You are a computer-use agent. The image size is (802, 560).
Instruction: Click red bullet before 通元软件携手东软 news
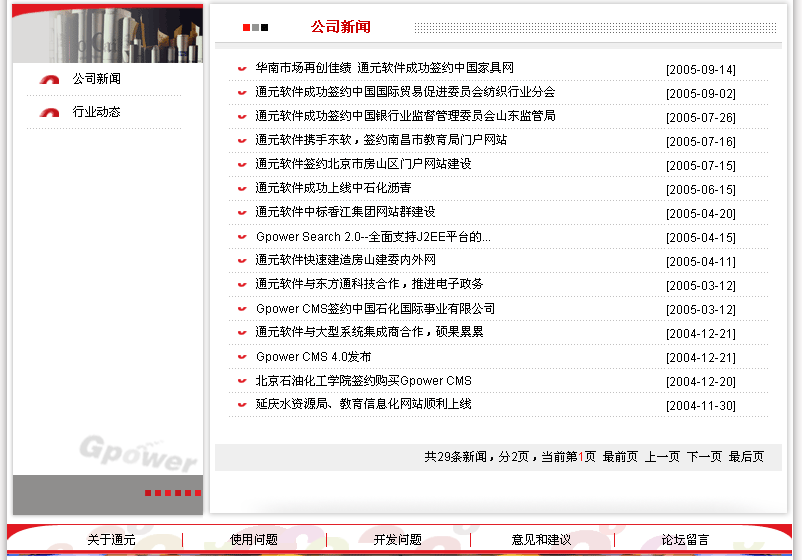pyautogui.click(x=242, y=141)
